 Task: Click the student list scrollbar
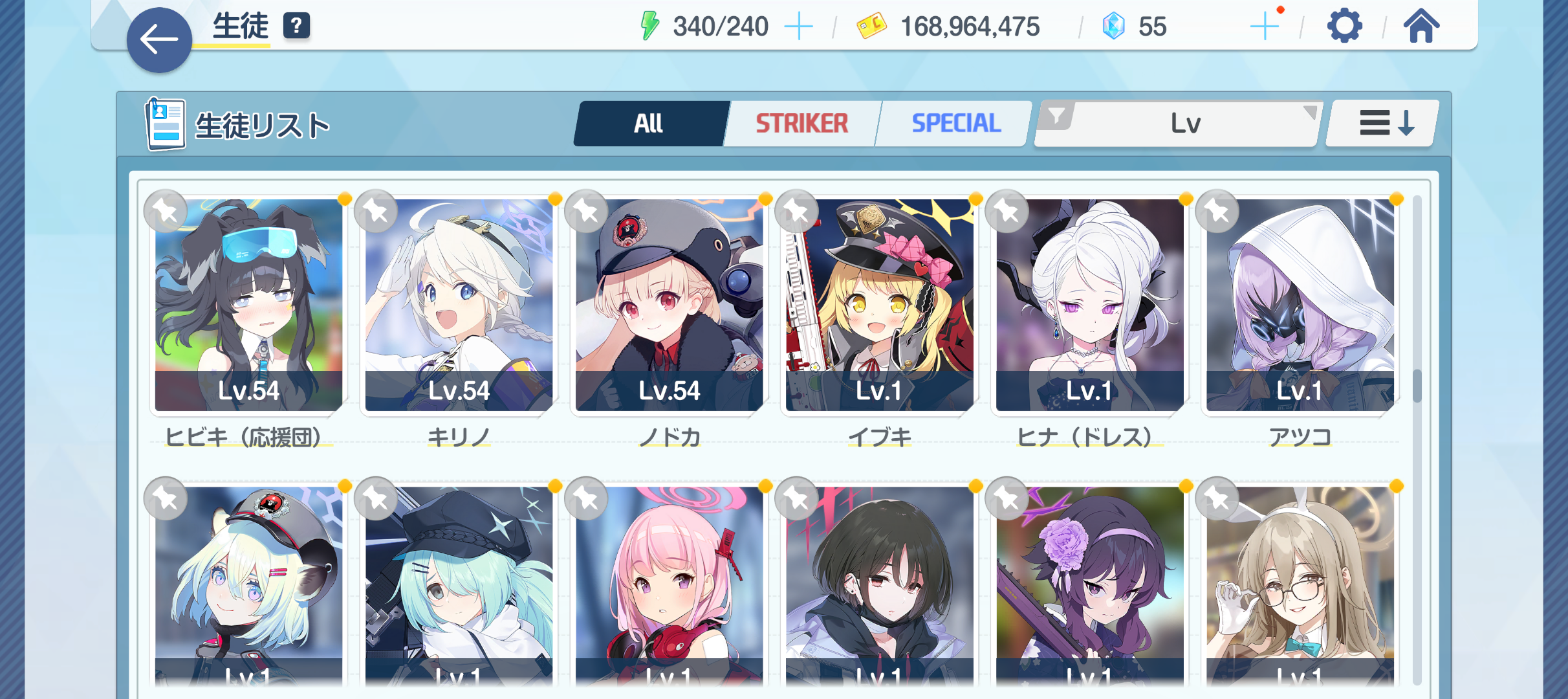click(1417, 440)
